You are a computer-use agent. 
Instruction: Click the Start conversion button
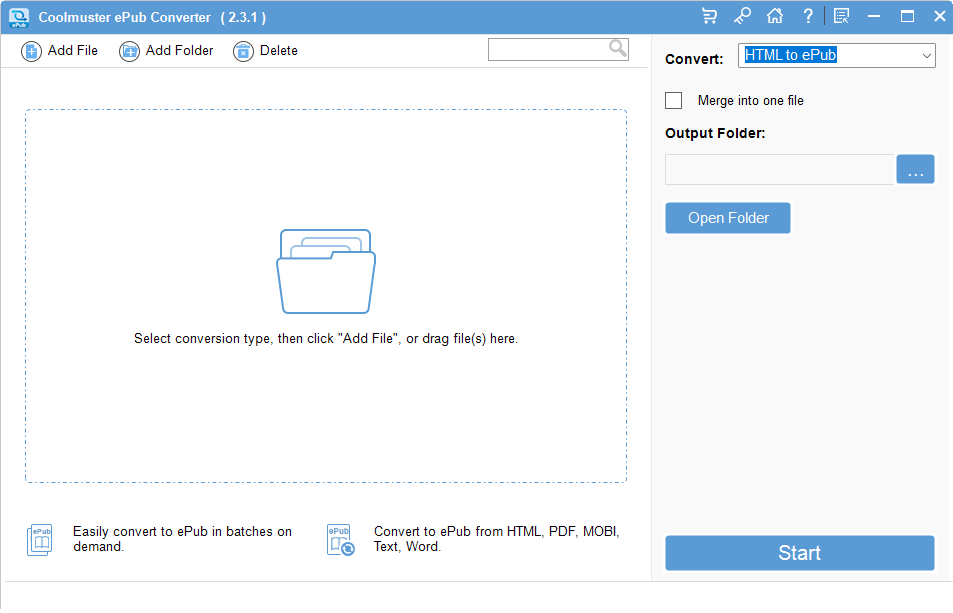(x=799, y=553)
